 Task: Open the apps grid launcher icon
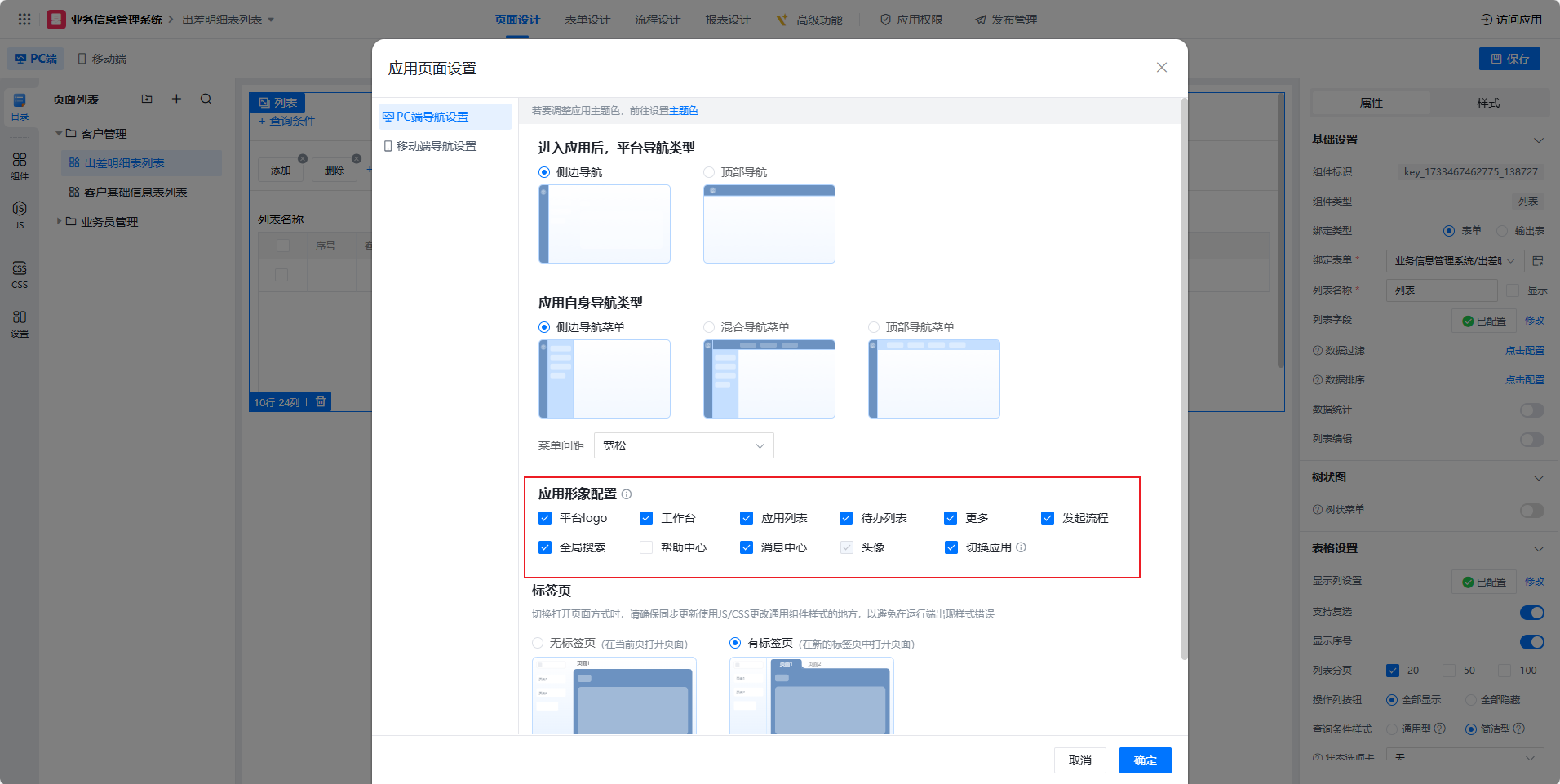pos(24,20)
